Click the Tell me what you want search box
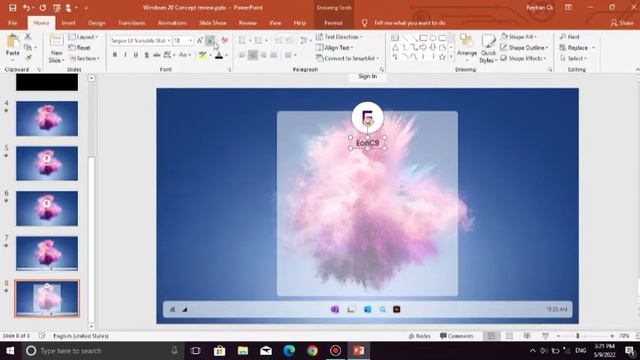 tap(409, 23)
